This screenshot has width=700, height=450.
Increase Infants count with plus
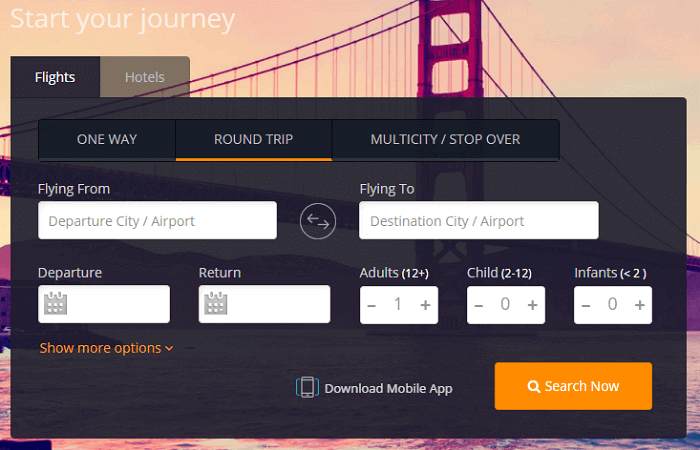pyautogui.click(x=639, y=305)
